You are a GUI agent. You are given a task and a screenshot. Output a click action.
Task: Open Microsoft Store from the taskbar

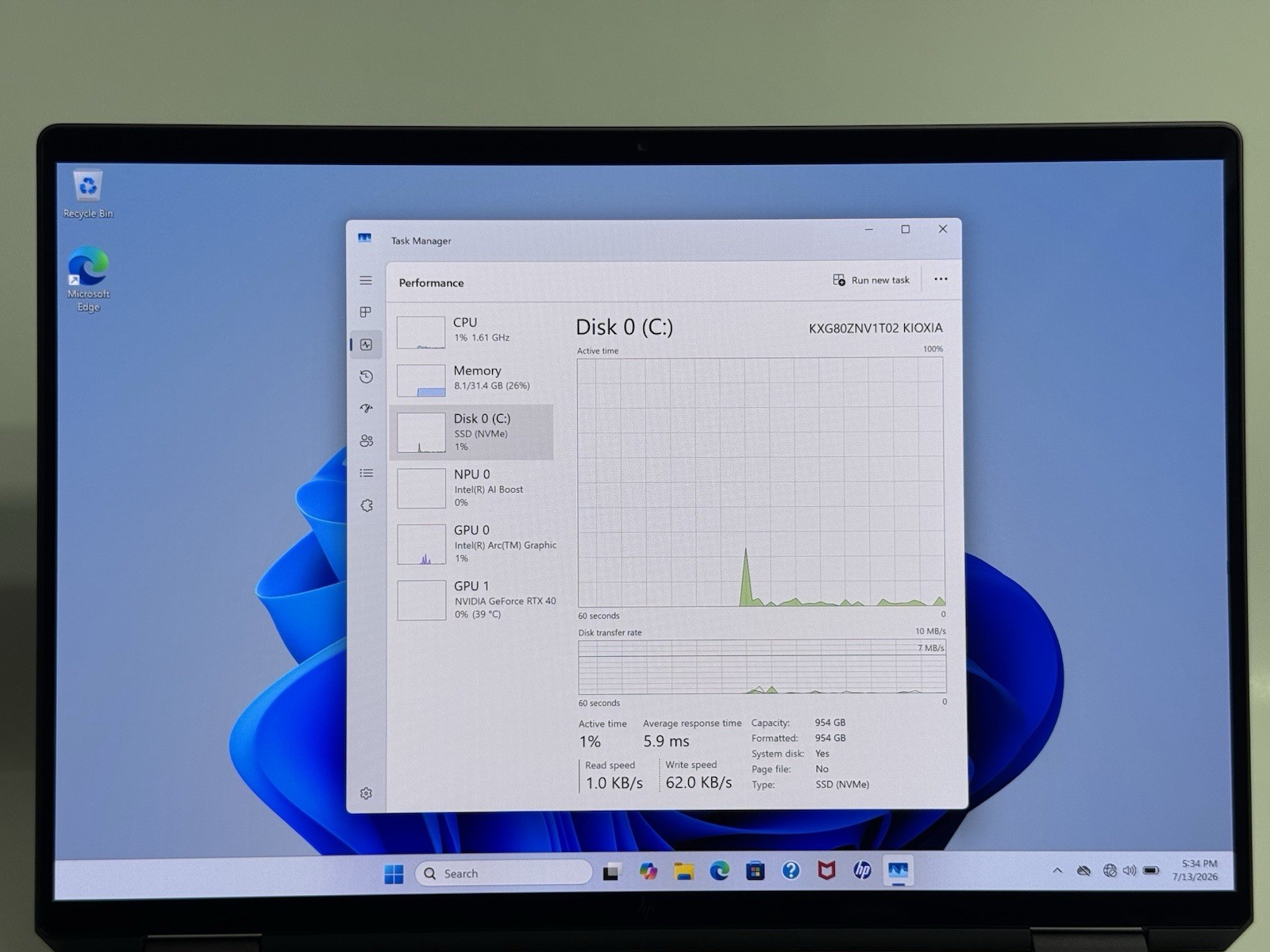[x=755, y=871]
